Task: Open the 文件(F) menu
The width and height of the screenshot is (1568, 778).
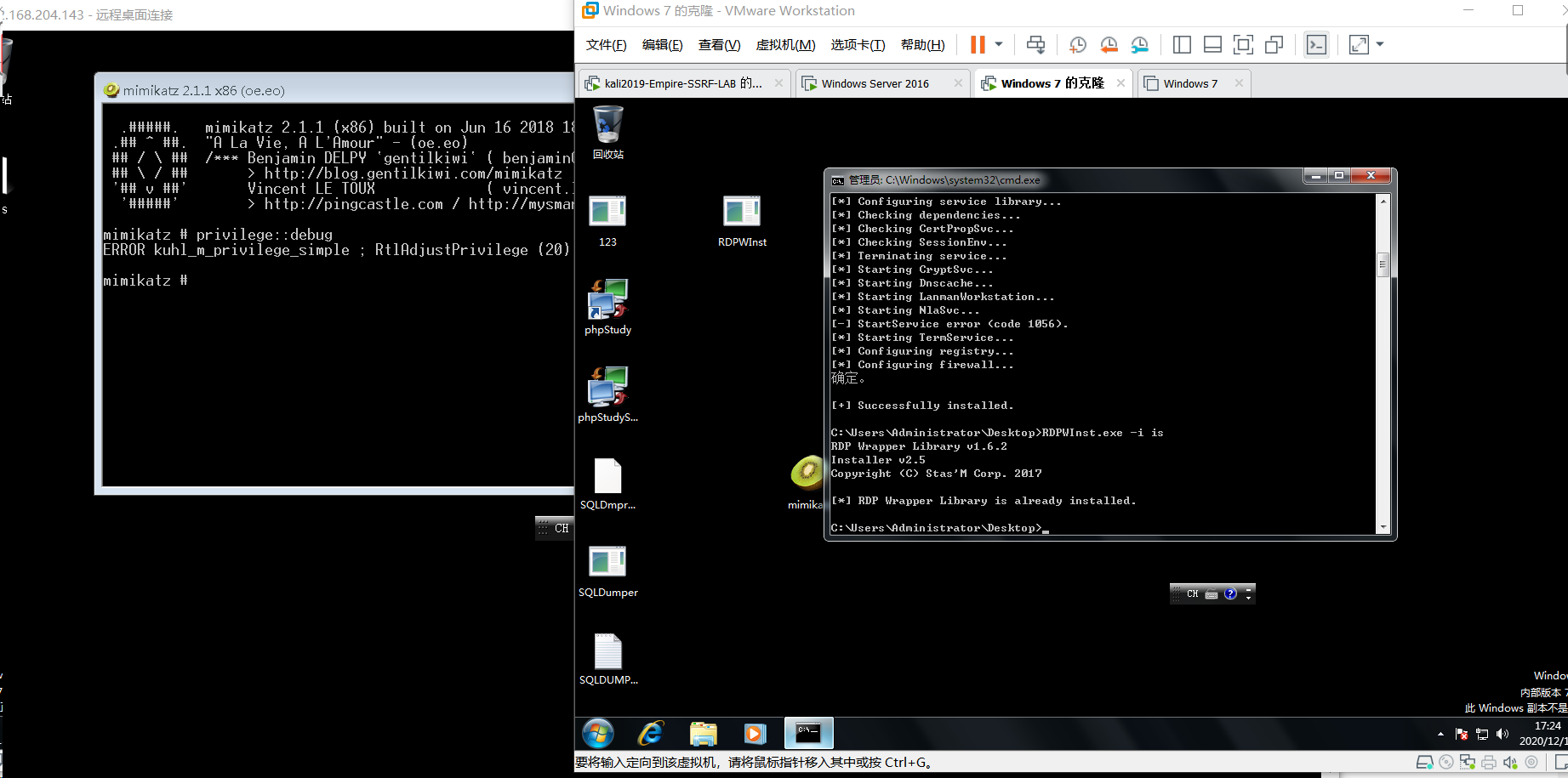Action: click(606, 45)
